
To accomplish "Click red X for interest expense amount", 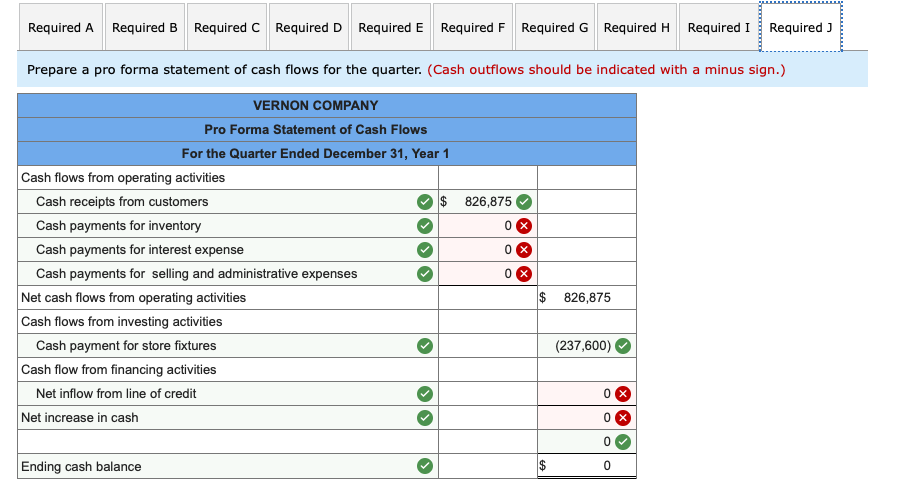I will 524,250.
